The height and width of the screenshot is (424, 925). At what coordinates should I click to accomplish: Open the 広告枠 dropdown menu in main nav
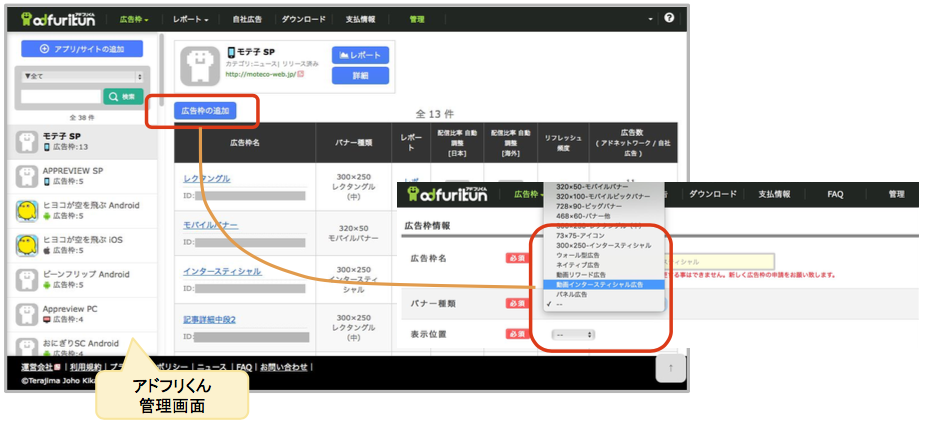134,19
